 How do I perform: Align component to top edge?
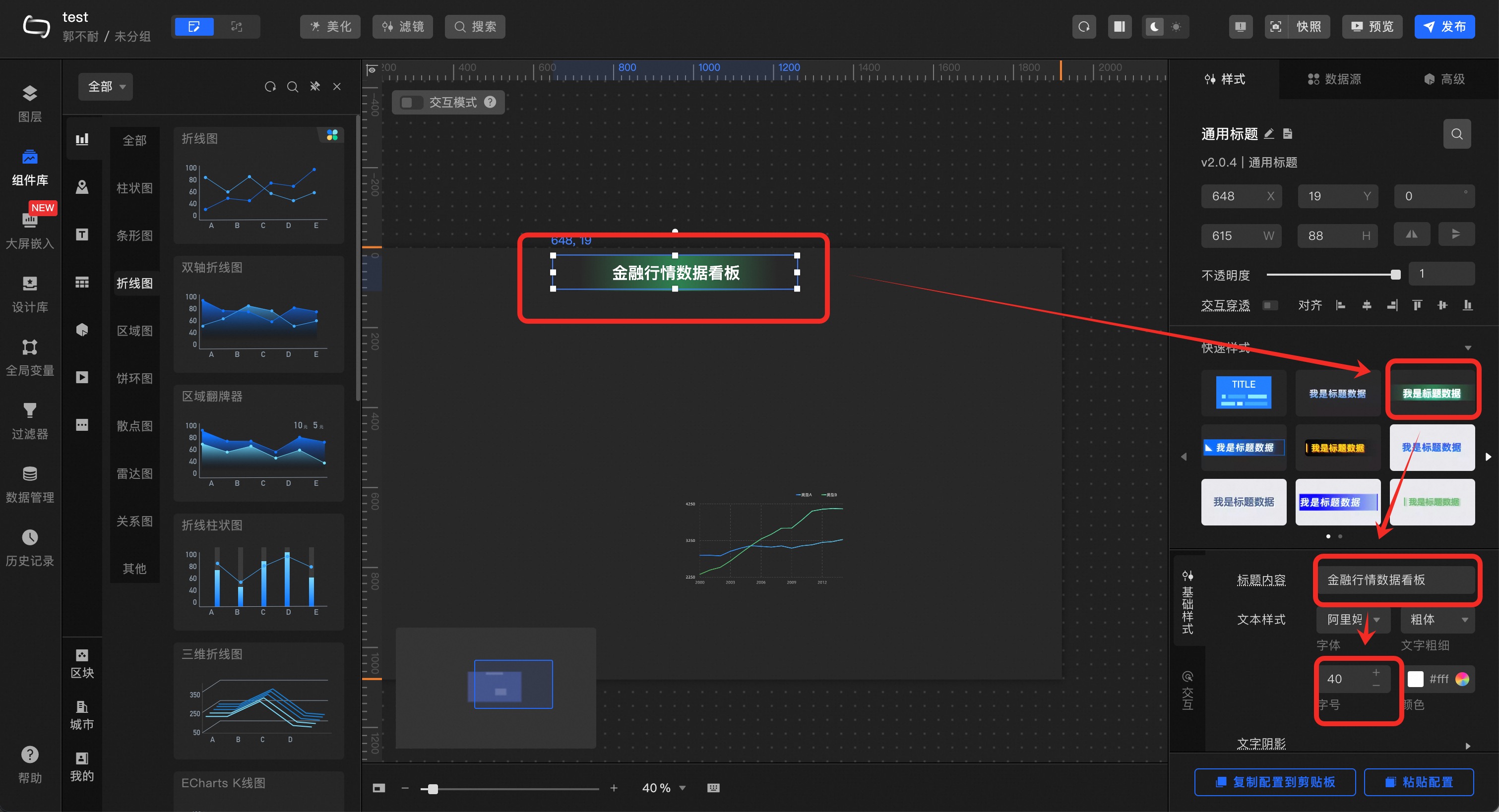[1417, 305]
